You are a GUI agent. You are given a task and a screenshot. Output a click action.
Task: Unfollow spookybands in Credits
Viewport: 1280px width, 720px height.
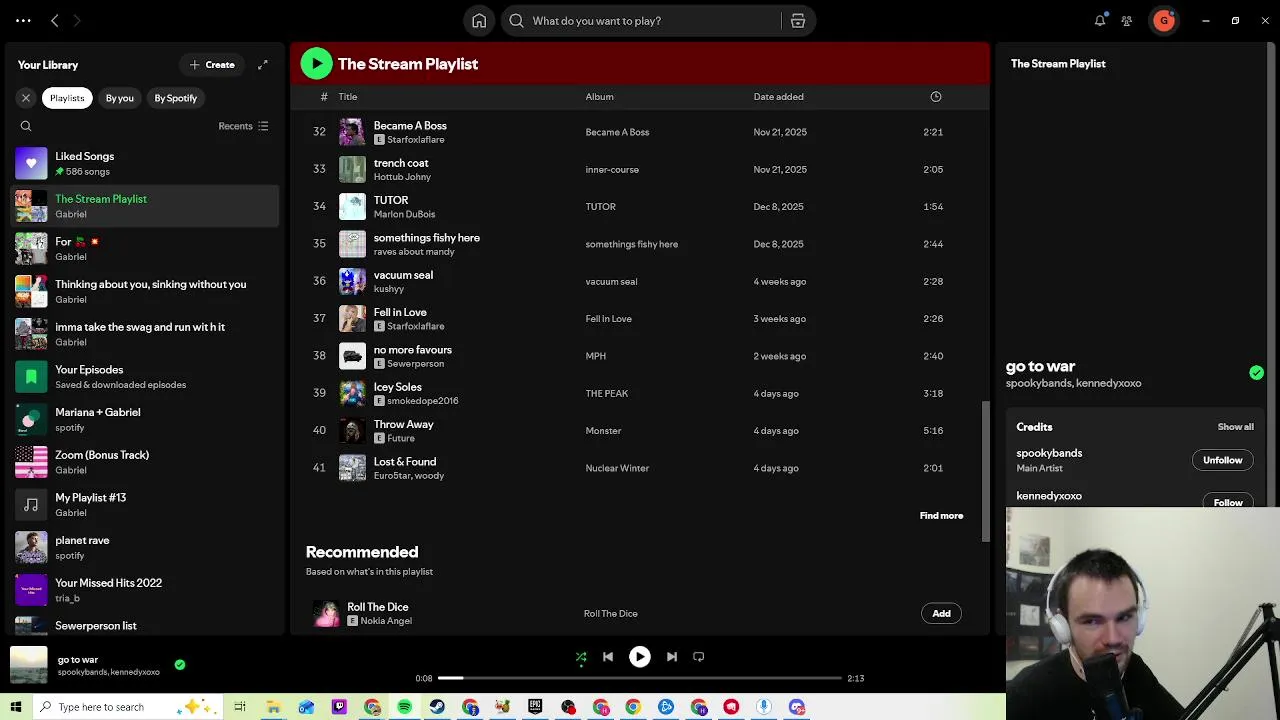(x=1222, y=460)
